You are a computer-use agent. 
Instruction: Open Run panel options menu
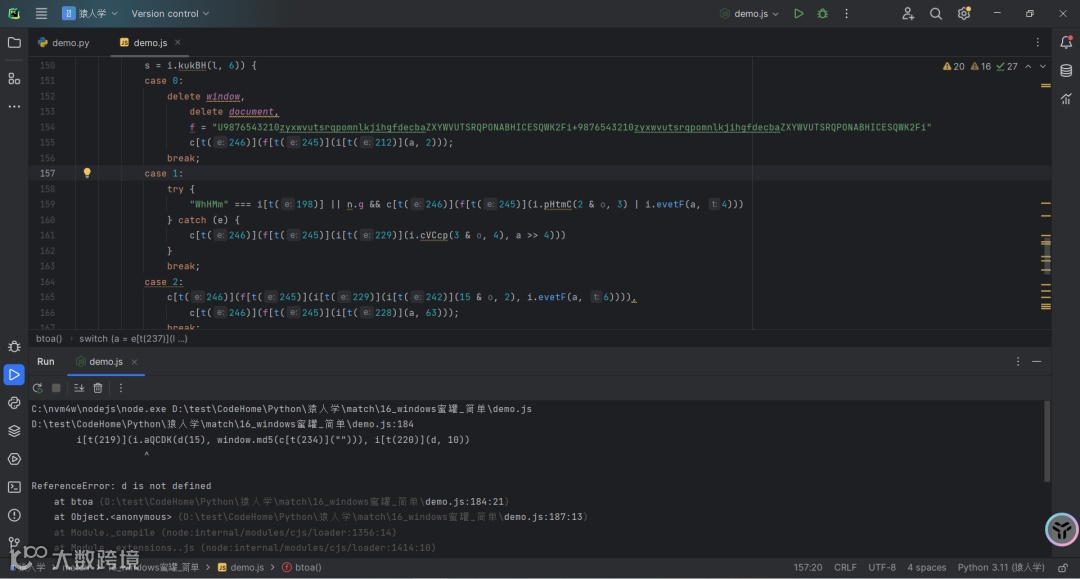1018,361
